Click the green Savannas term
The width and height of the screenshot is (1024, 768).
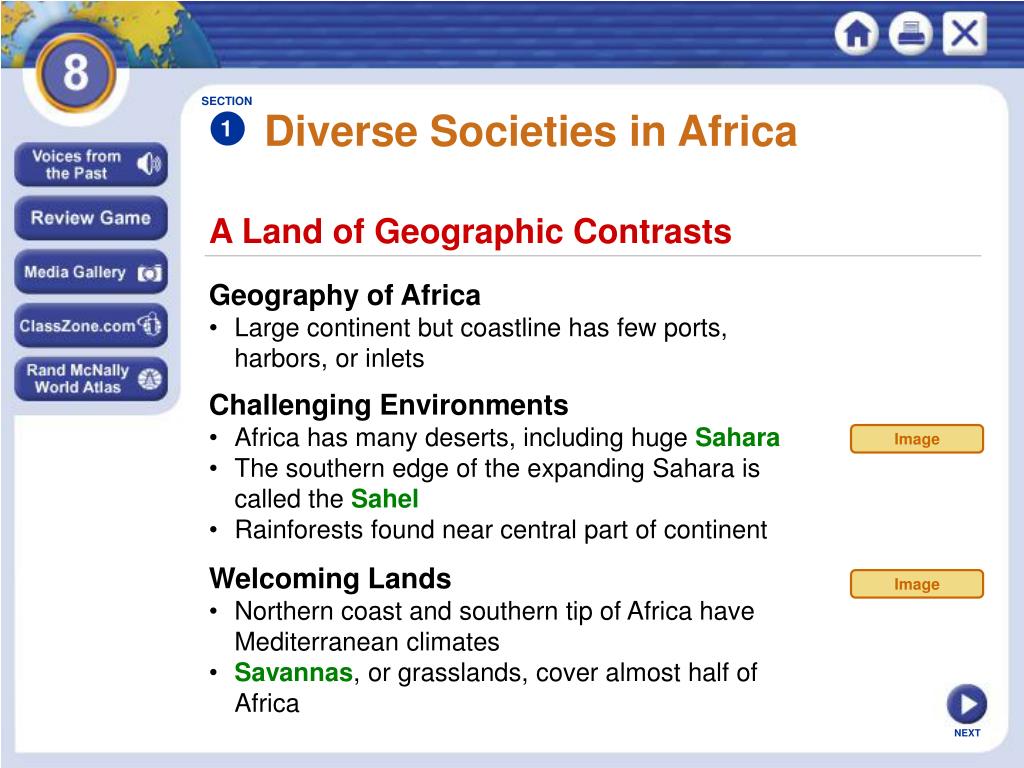pos(294,673)
